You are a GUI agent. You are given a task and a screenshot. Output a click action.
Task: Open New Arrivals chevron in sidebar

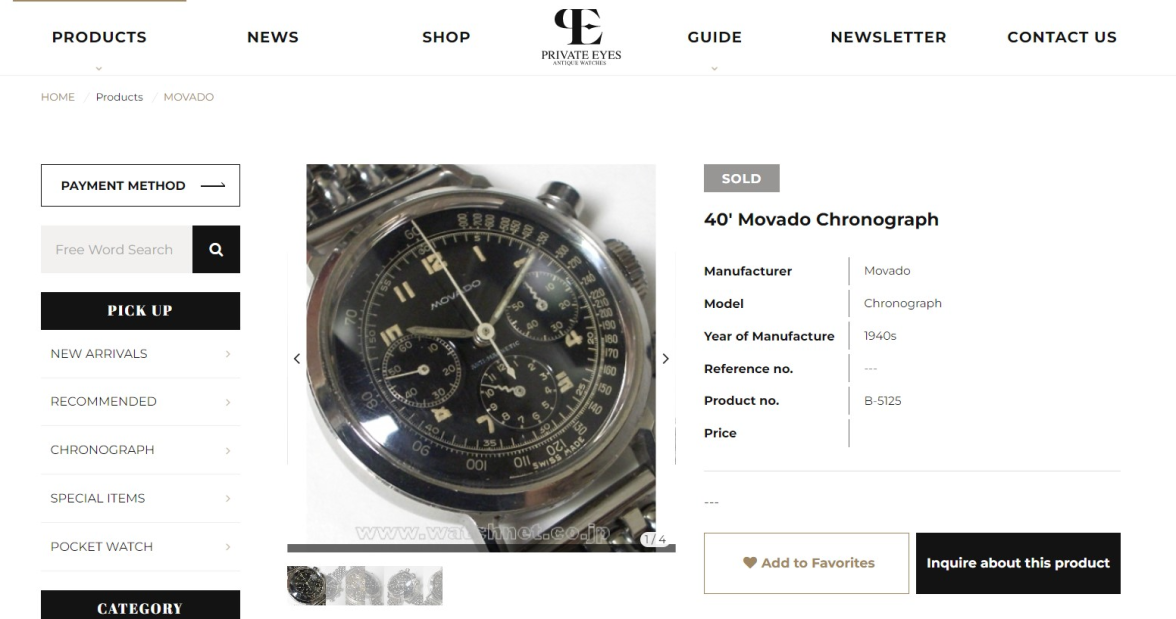pos(228,354)
